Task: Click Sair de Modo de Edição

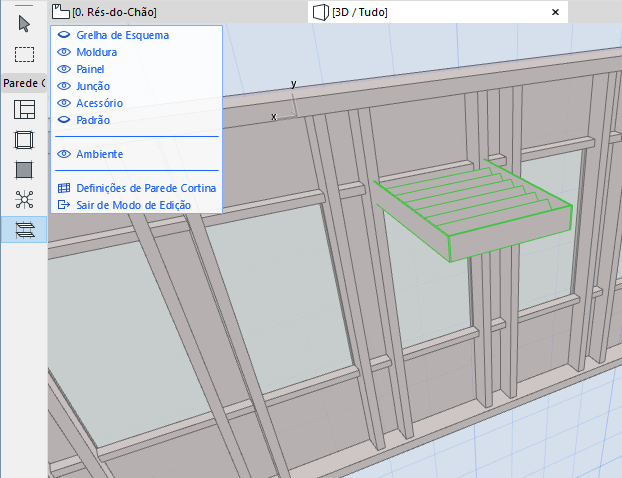Action: (x=133, y=205)
